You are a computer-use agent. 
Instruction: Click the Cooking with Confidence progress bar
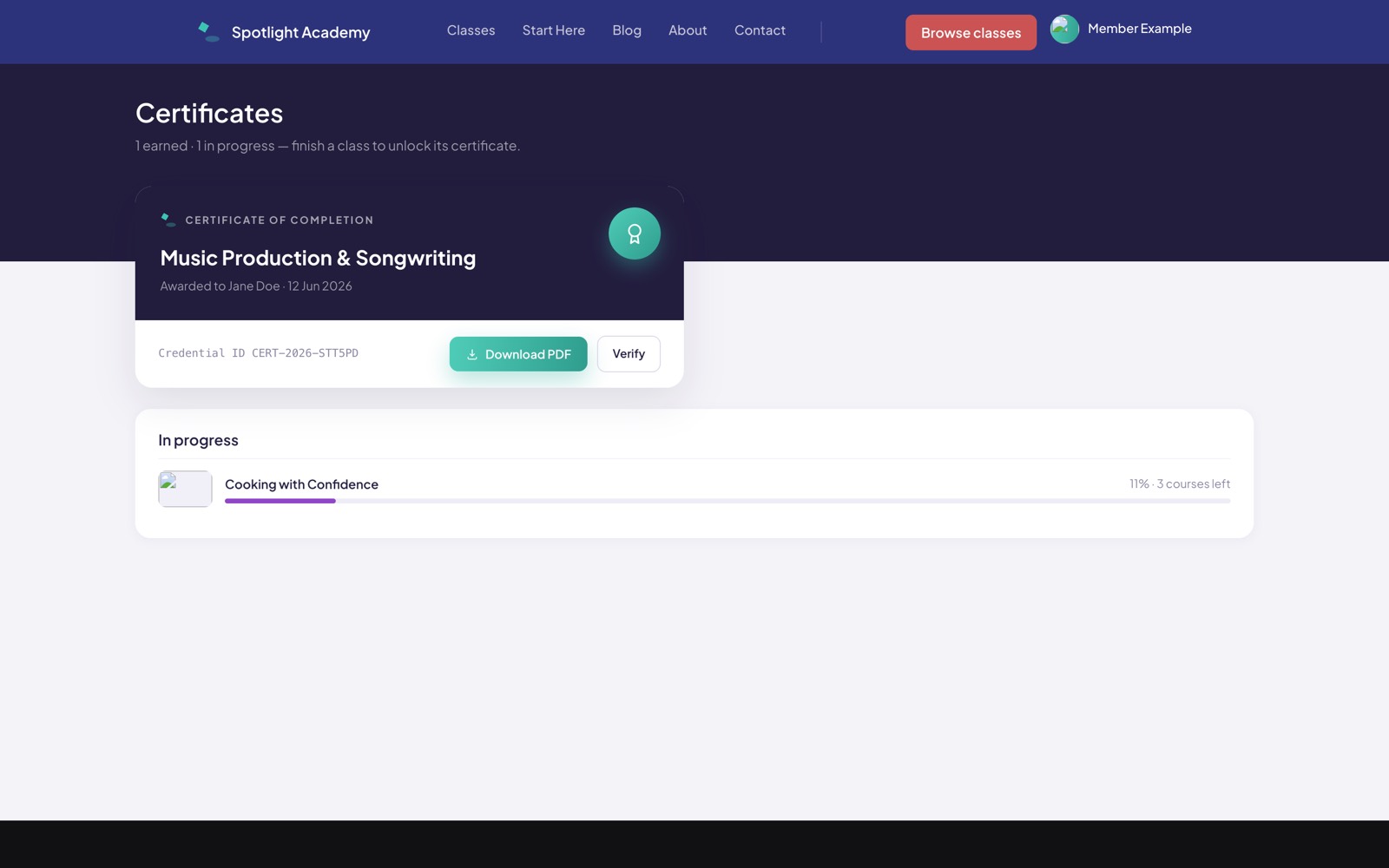point(727,501)
